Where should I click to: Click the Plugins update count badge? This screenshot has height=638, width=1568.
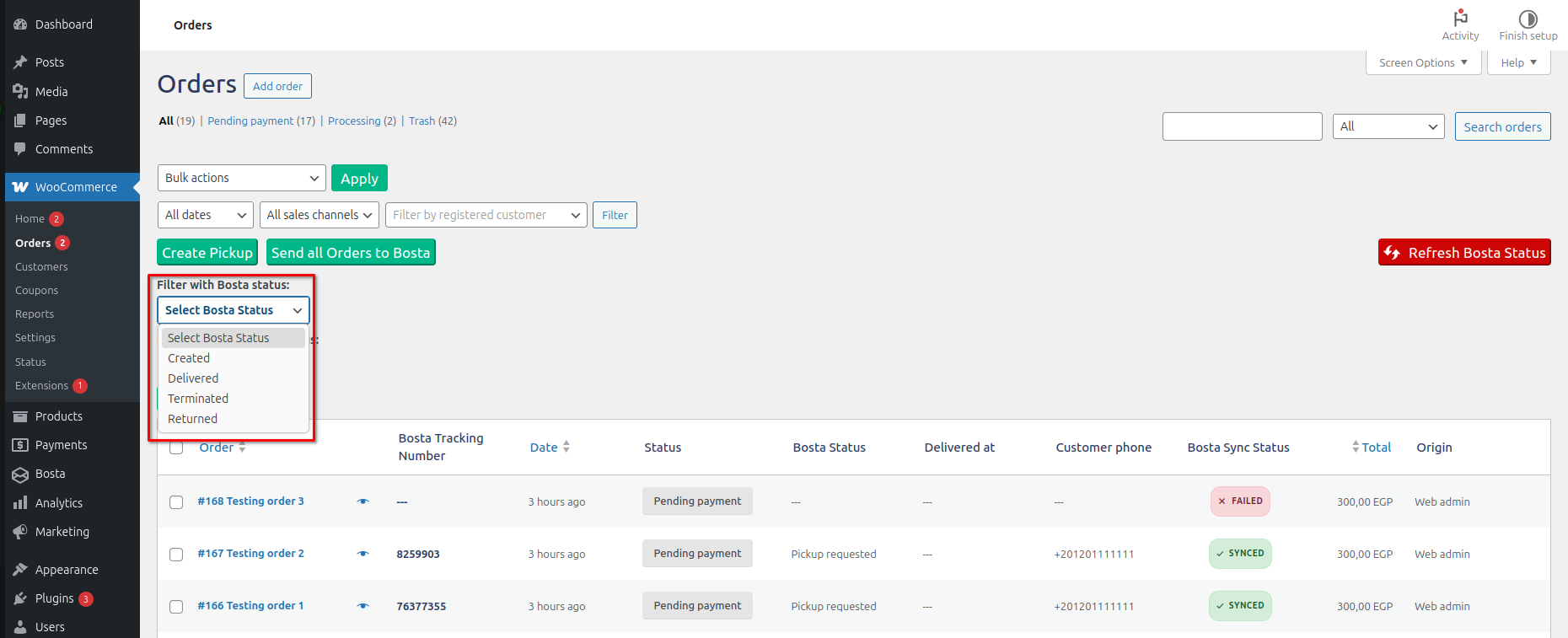86,599
